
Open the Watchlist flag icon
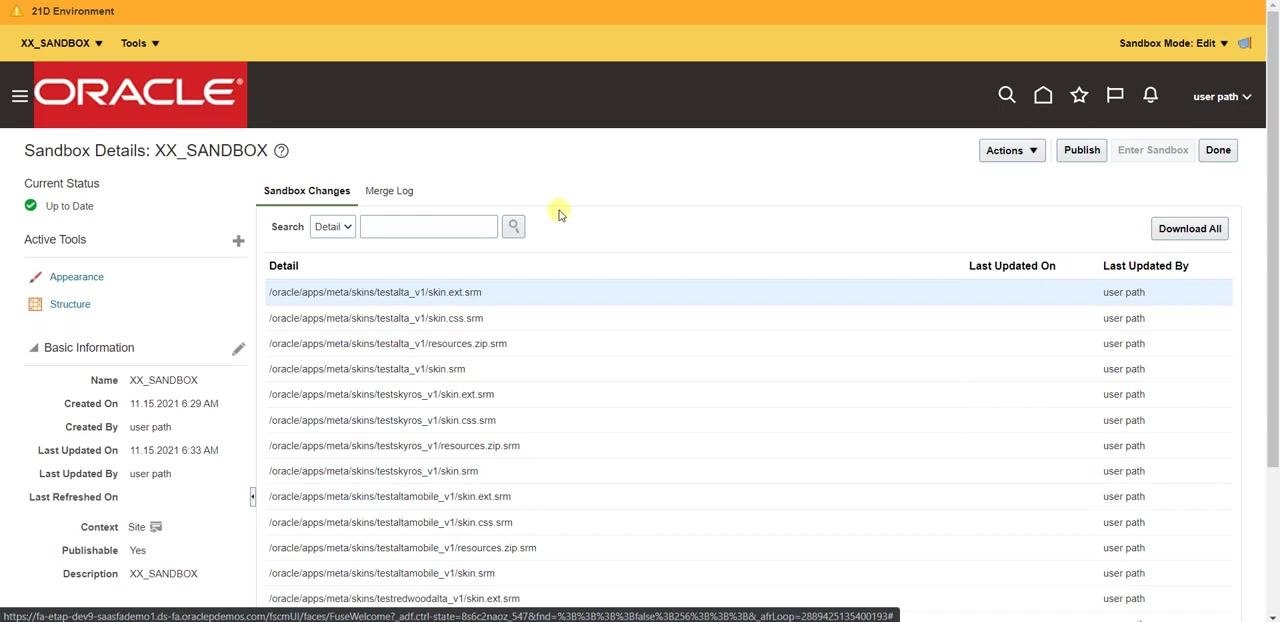point(1115,95)
